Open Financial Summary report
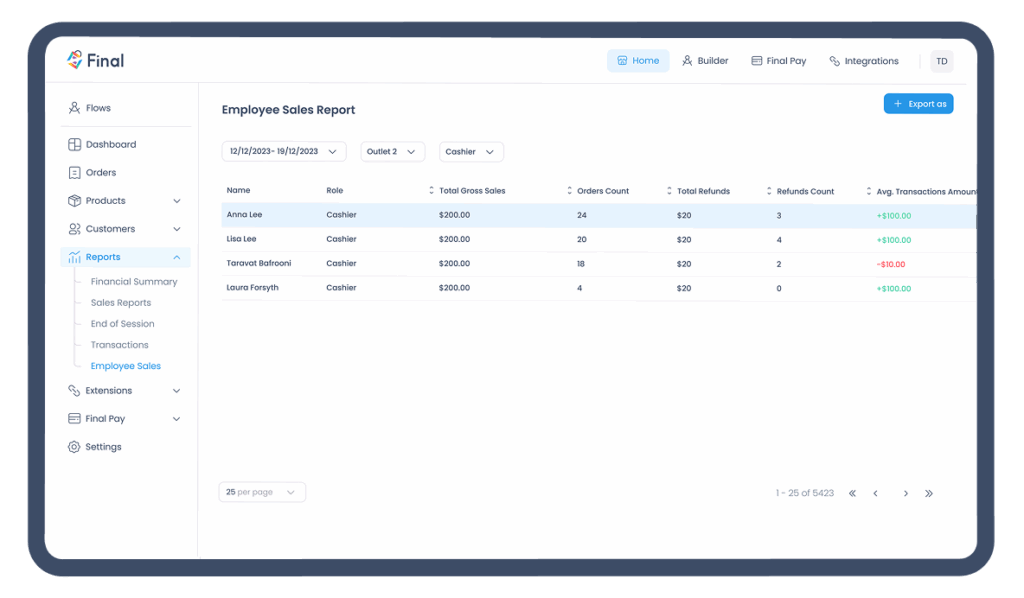1024x598 pixels. point(134,281)
